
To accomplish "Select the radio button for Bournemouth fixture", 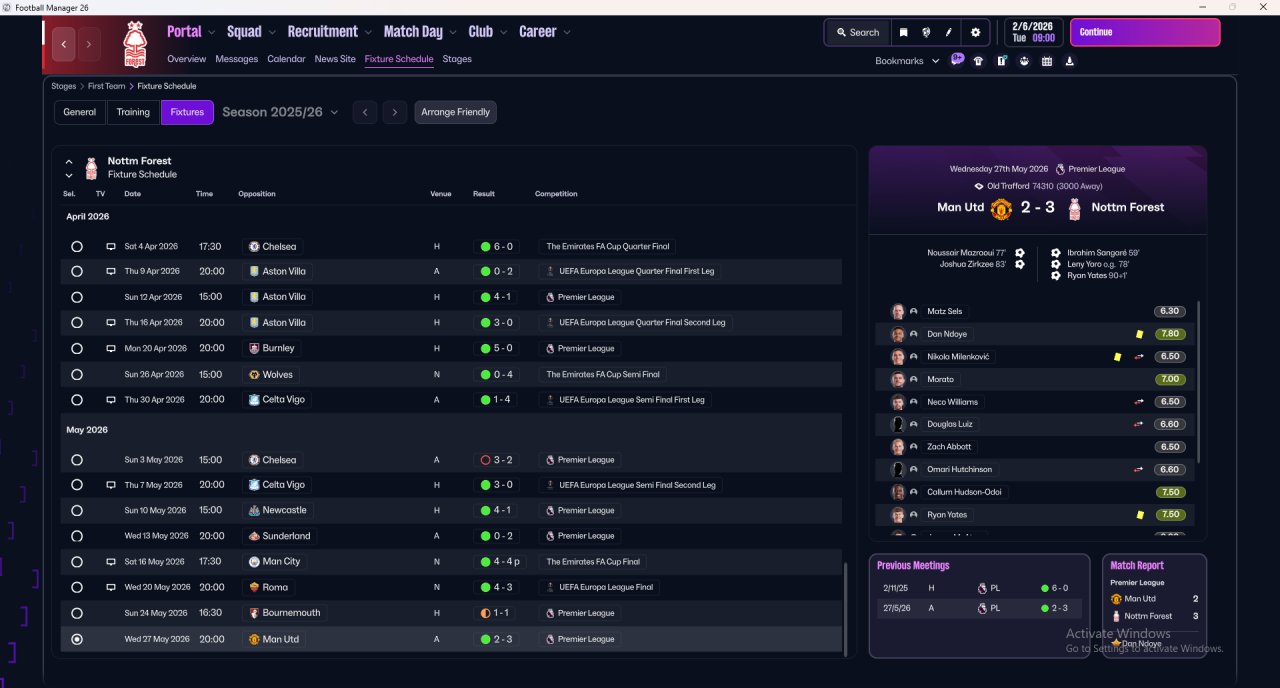I will point(77,613).
